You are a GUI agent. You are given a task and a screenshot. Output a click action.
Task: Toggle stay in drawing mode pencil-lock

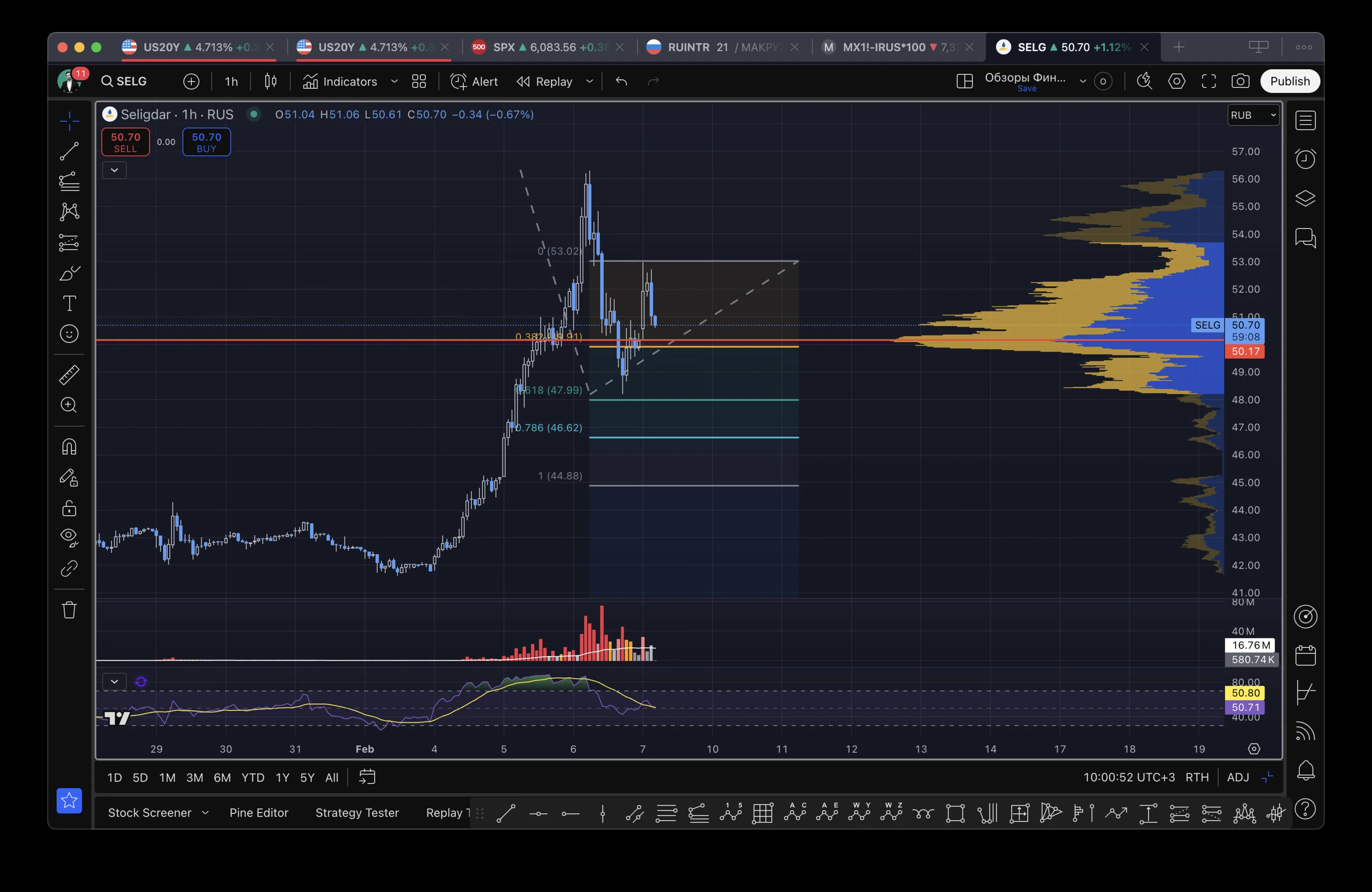click(x=69, y=477)
